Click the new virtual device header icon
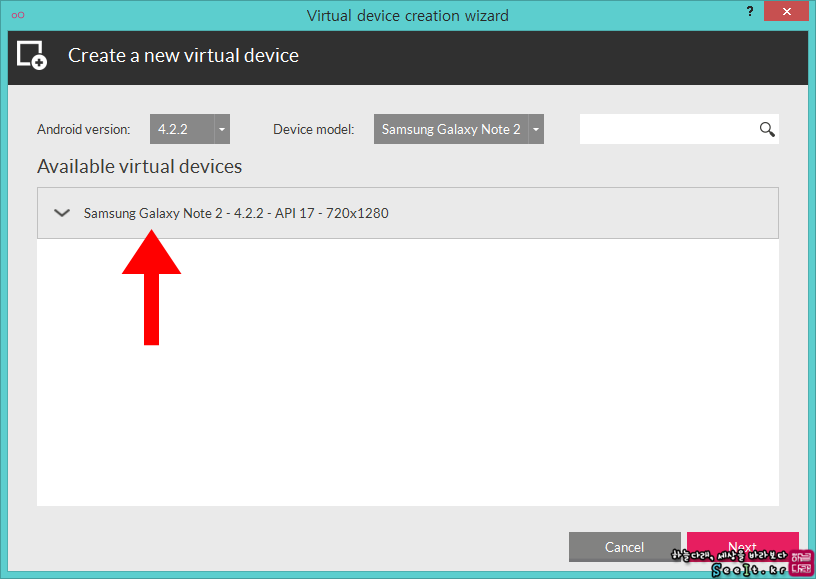Viewport: 816px width, 579px height. click(32, 55)
